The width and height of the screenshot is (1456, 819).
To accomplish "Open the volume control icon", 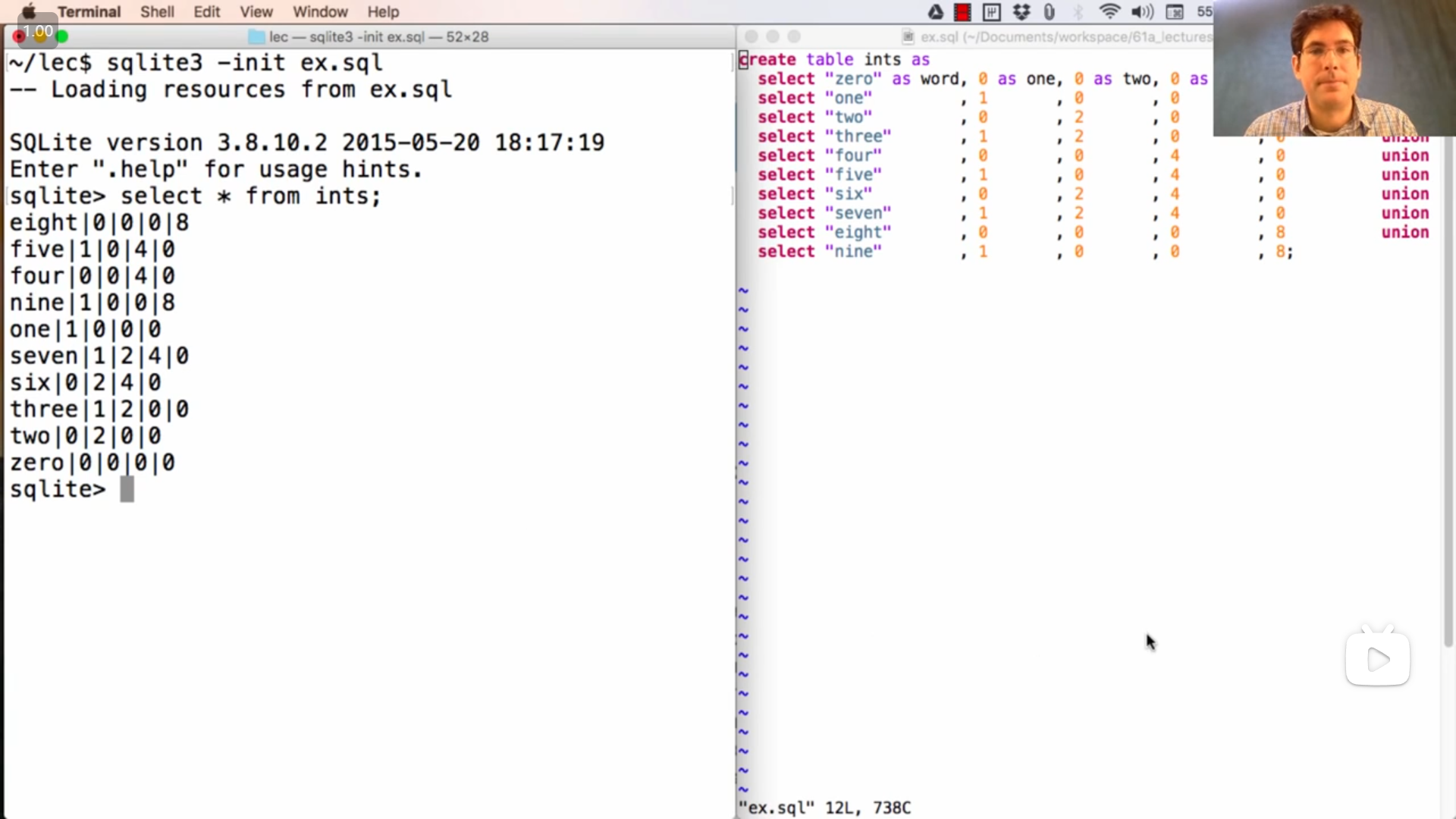I will 1141,11.
